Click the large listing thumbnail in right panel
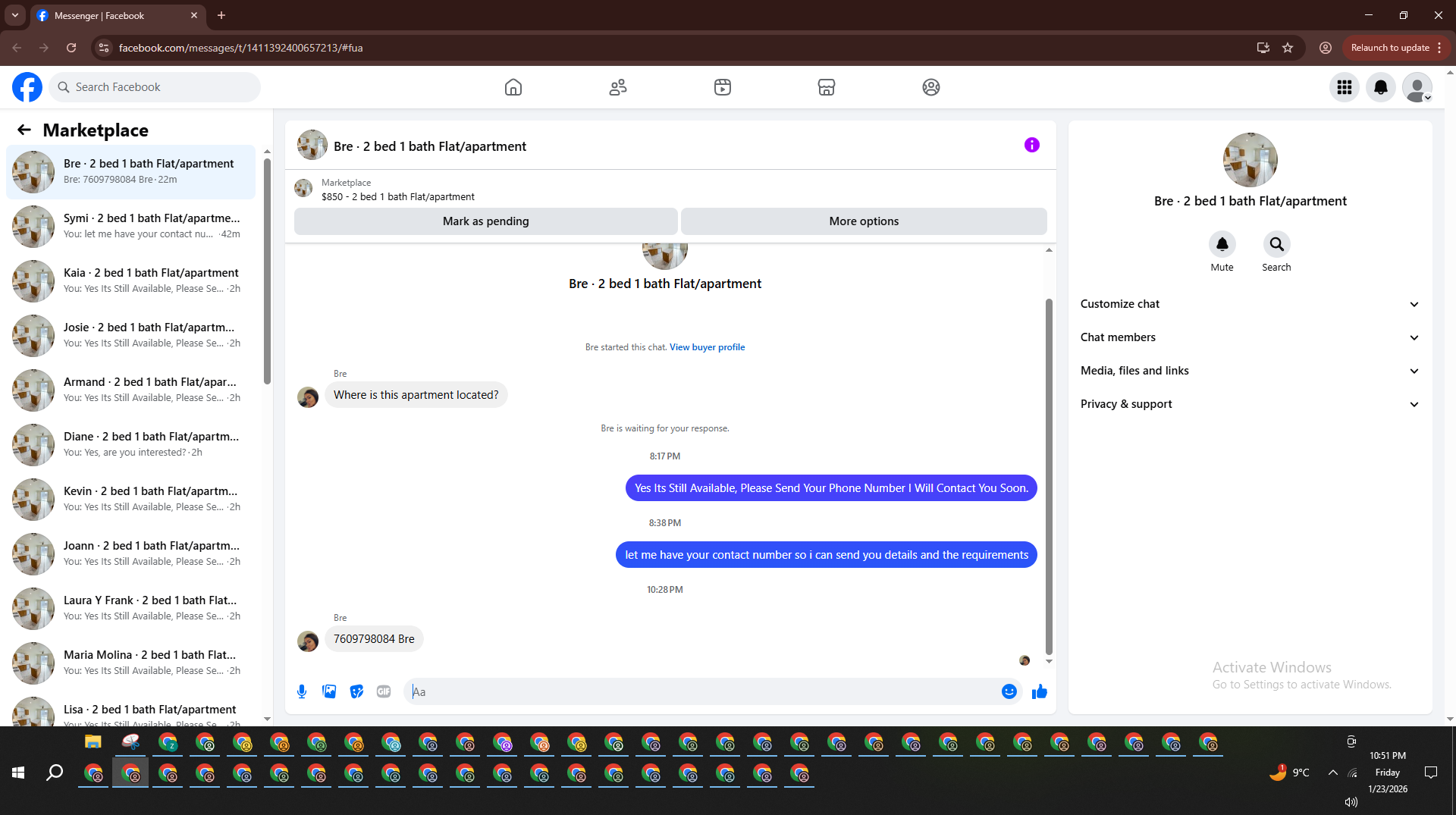Viewport: 1456px width, 815px height. click(1250, 160)
